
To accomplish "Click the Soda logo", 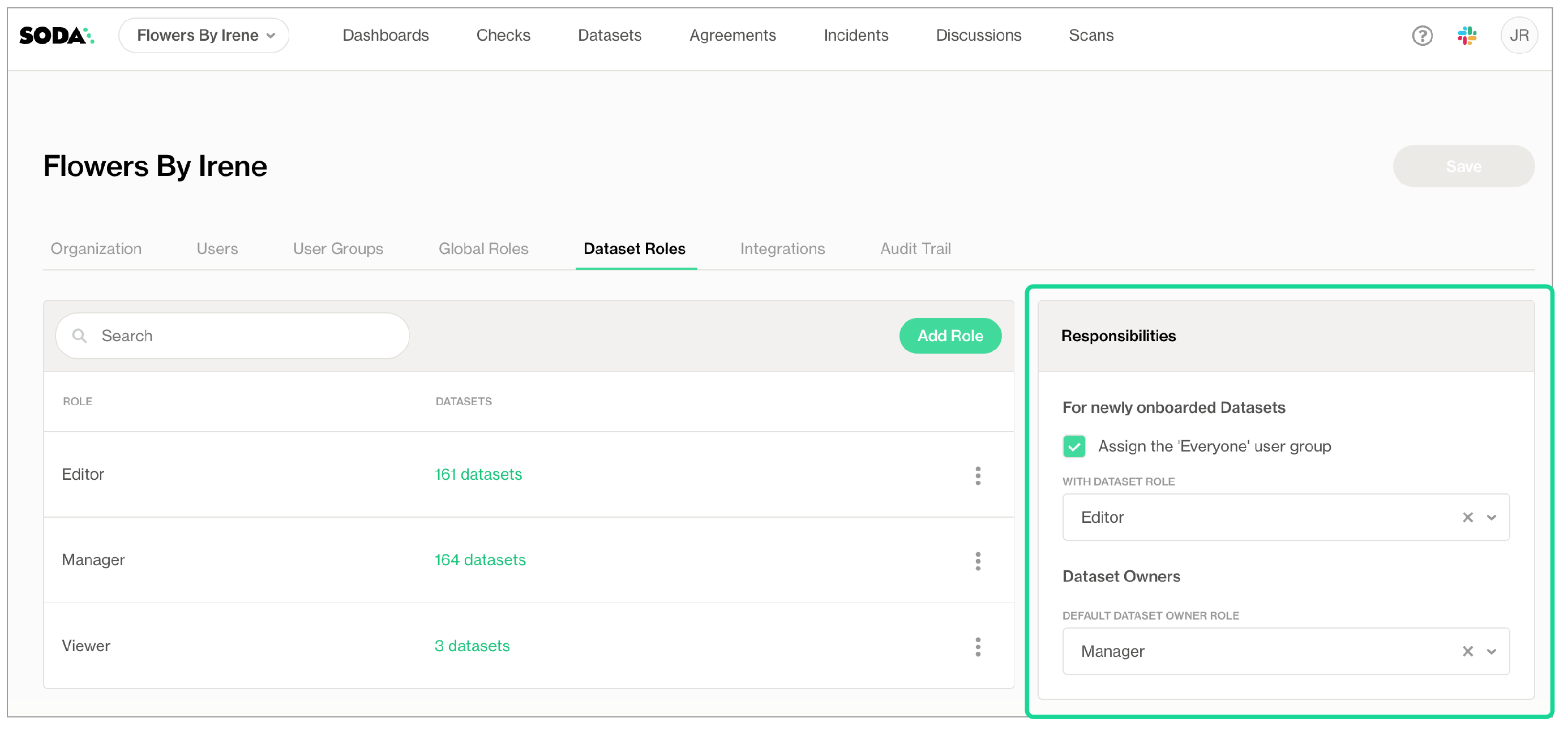I will 56,35.
